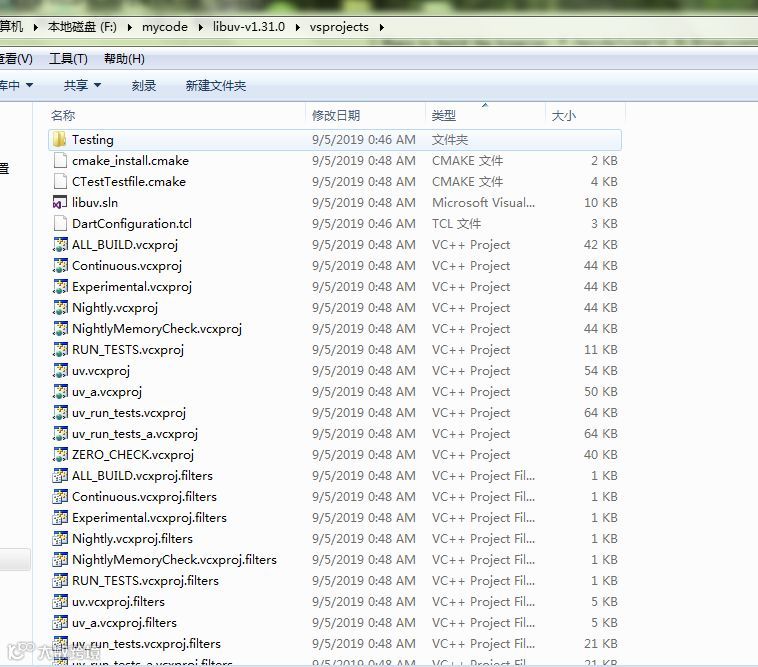Click the Continuous.vcxproj.filters file icon
This screenshot has height=667, width=758.
[x=60, y=497]
